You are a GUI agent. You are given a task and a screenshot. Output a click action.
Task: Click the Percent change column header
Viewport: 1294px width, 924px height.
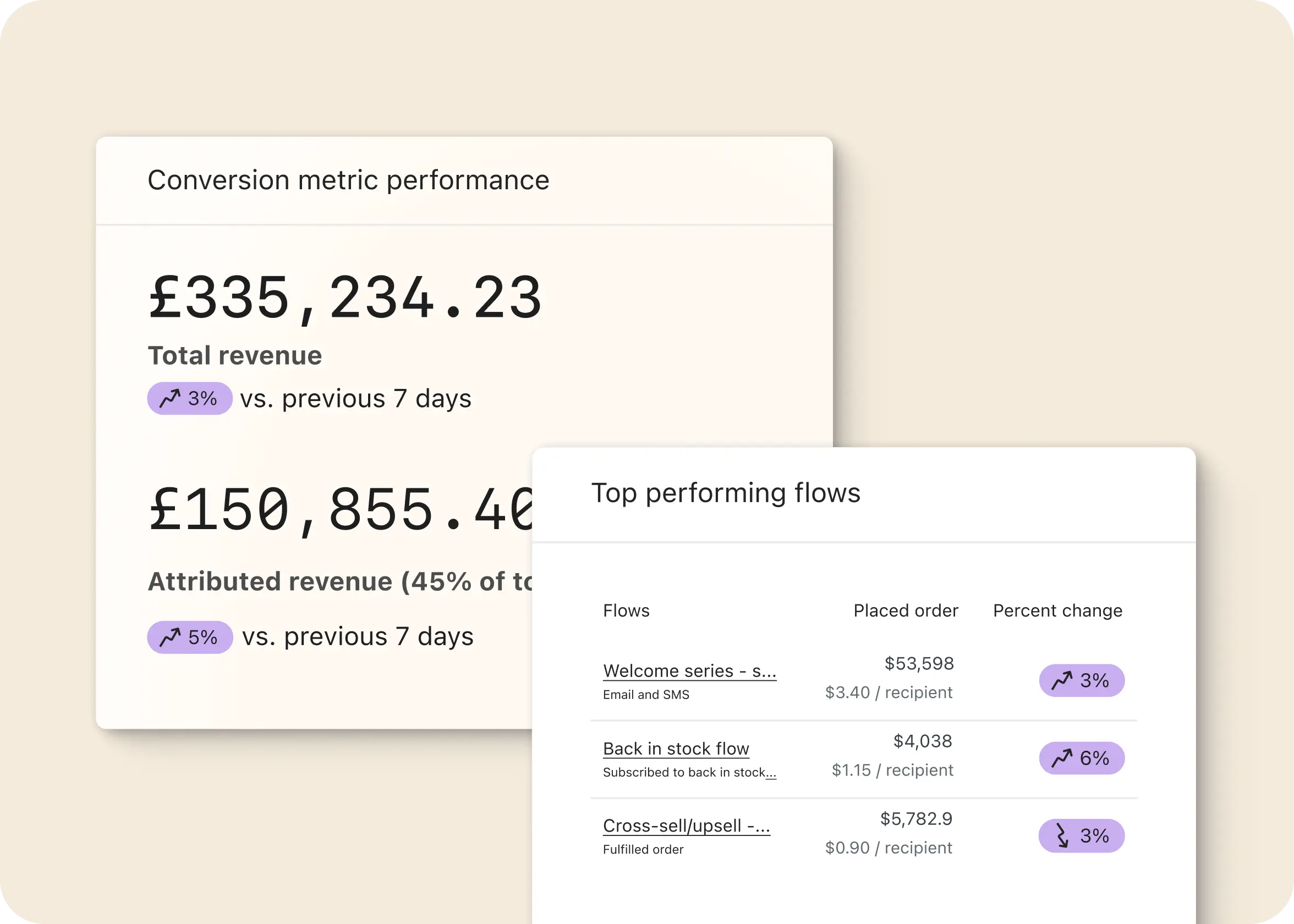point(1057,610)
